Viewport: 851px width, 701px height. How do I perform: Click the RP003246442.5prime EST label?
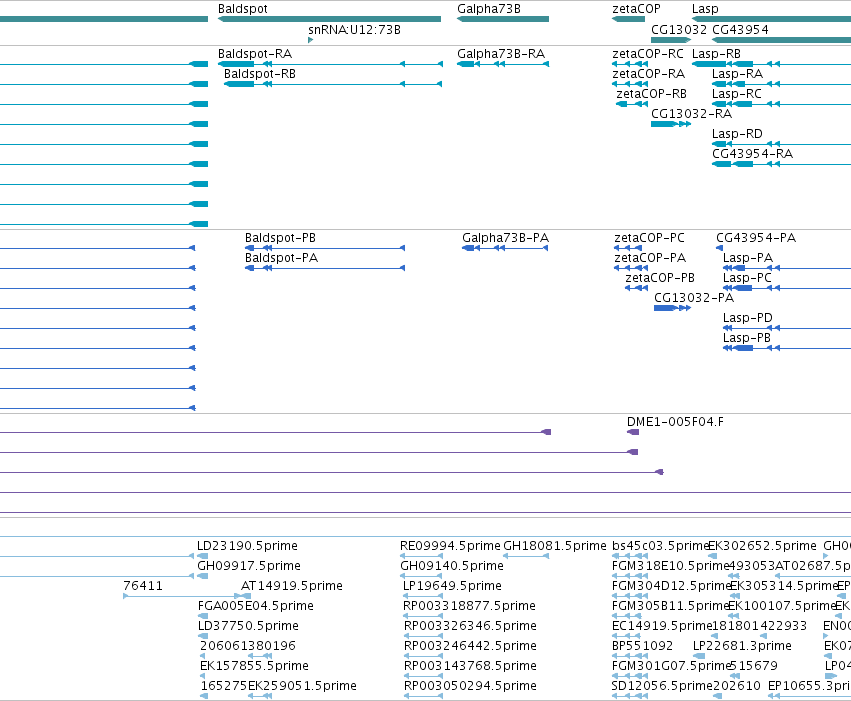470,646
